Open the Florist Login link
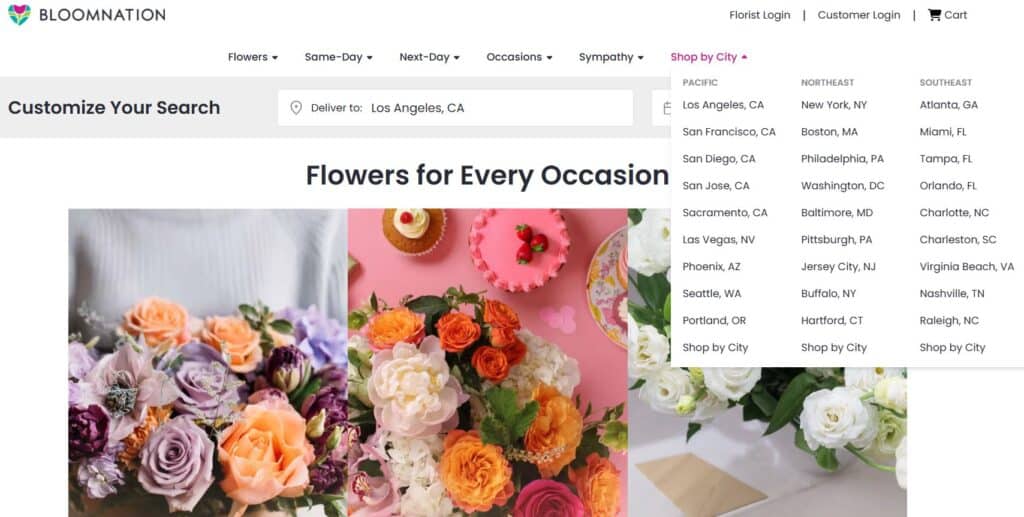The width and height of the screenshot is (1024, 517). click(760, 15)
